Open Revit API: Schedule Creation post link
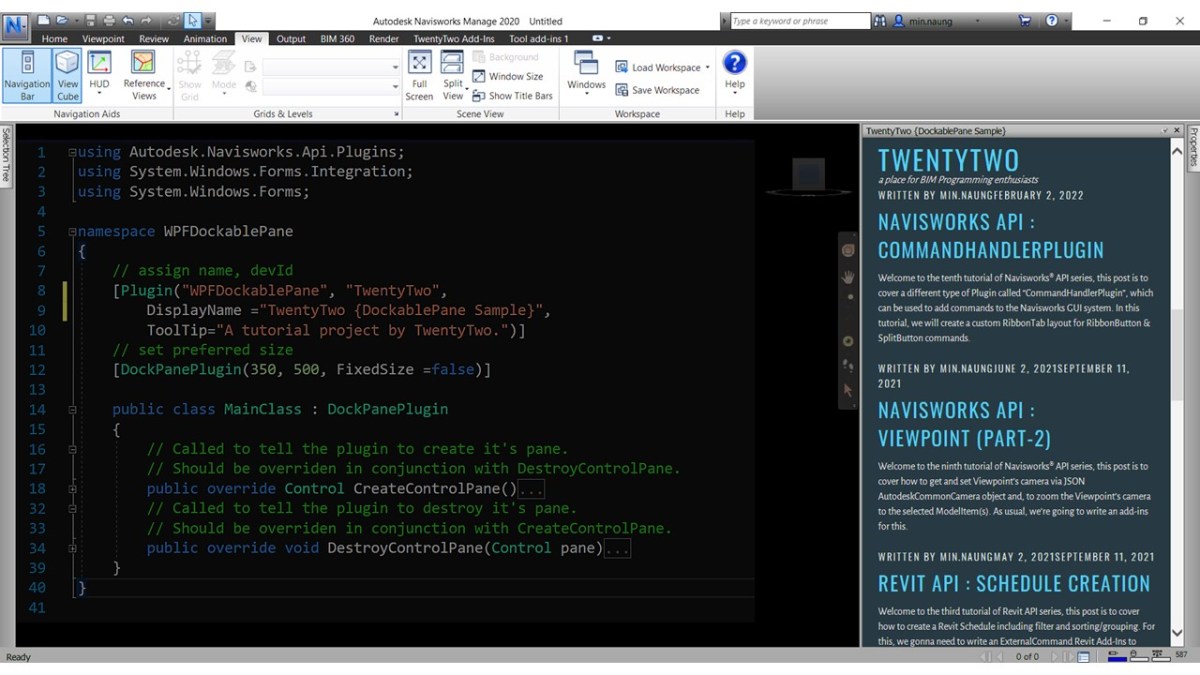Image resolution: width=1200 pixels, height=675 pixels. click(1014, 583)
